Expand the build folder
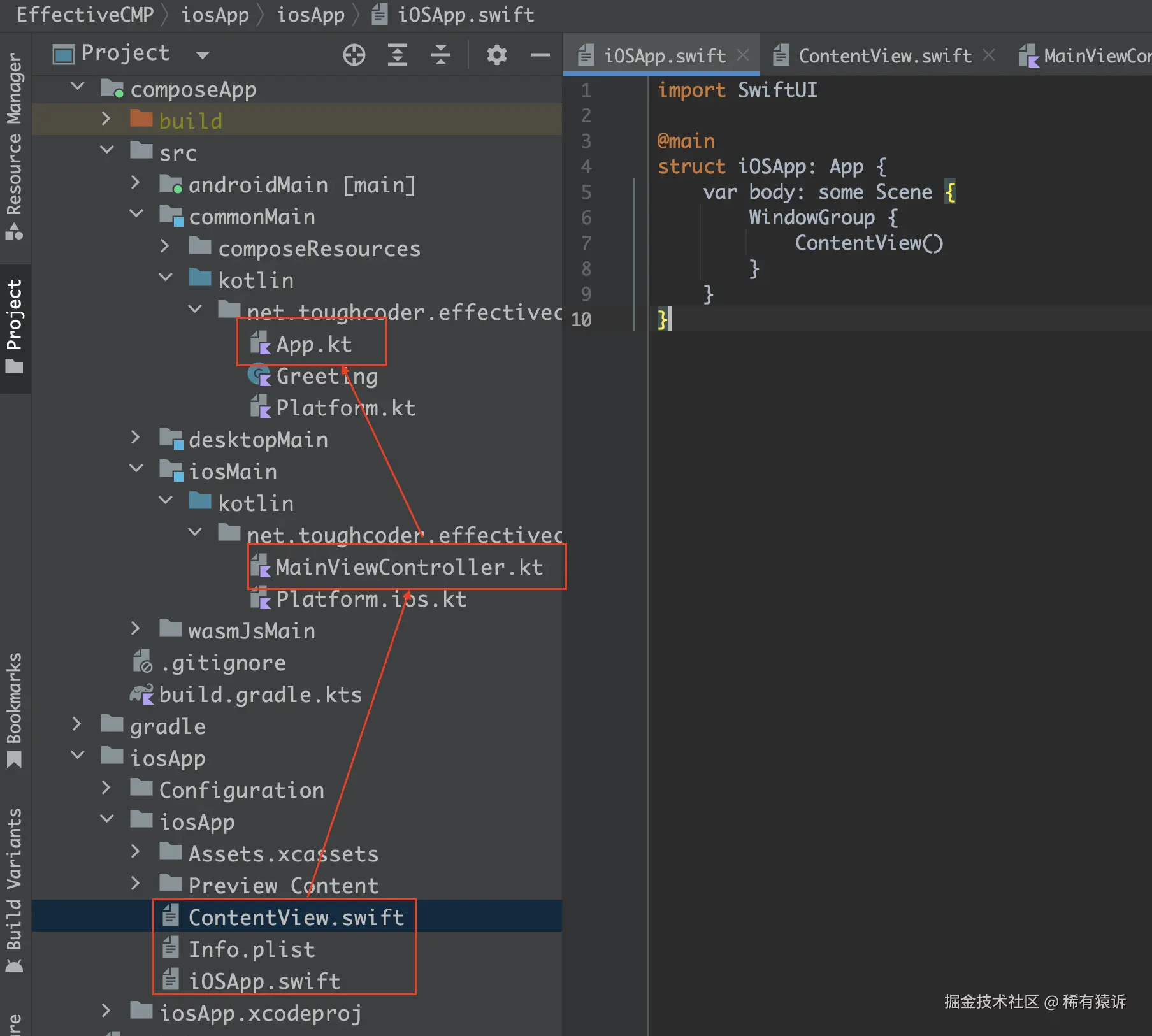The height and width of the screenshot is (1036, 1152). tap(106, 120)
